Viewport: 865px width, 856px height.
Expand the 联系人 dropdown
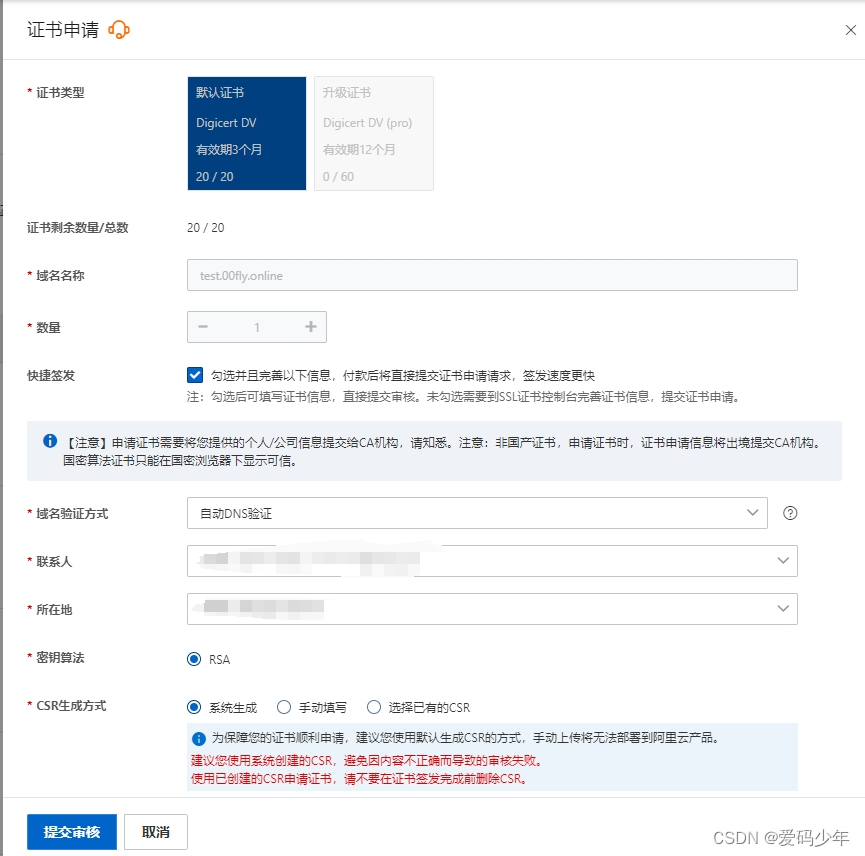click(492, 561)
